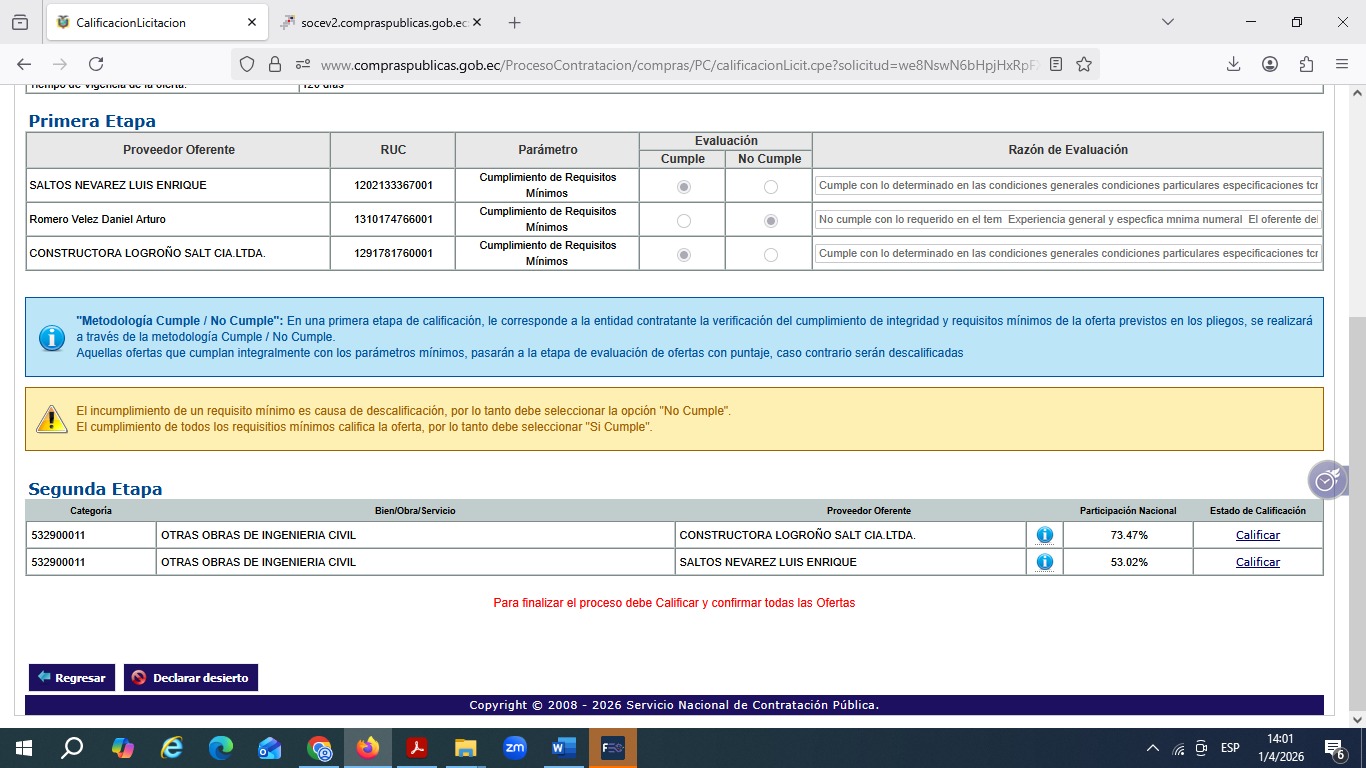Open Firefox downloads panel
This screenshot has width=1366, height=768.
click(1233, 64)
